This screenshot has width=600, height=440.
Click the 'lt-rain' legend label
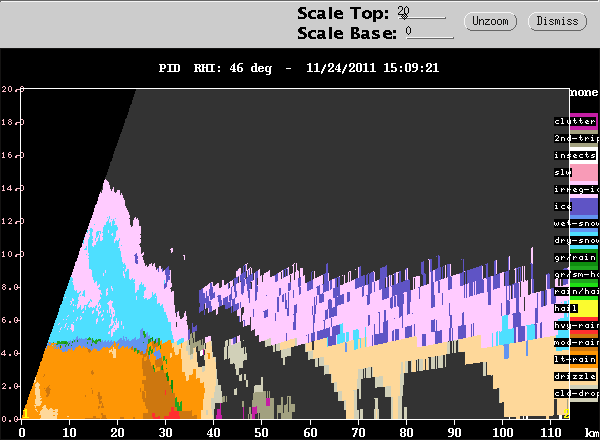(575, 359)
